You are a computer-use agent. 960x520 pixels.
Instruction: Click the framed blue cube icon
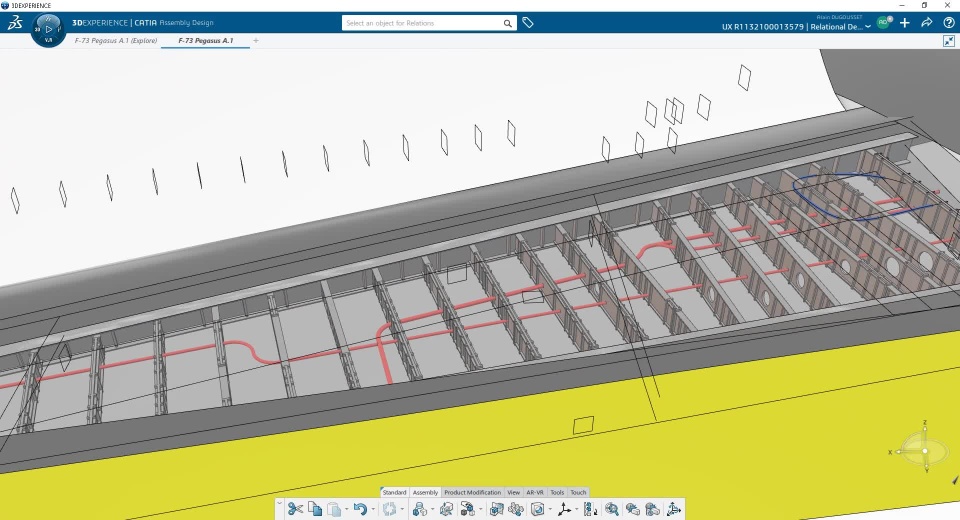(497, 509)
